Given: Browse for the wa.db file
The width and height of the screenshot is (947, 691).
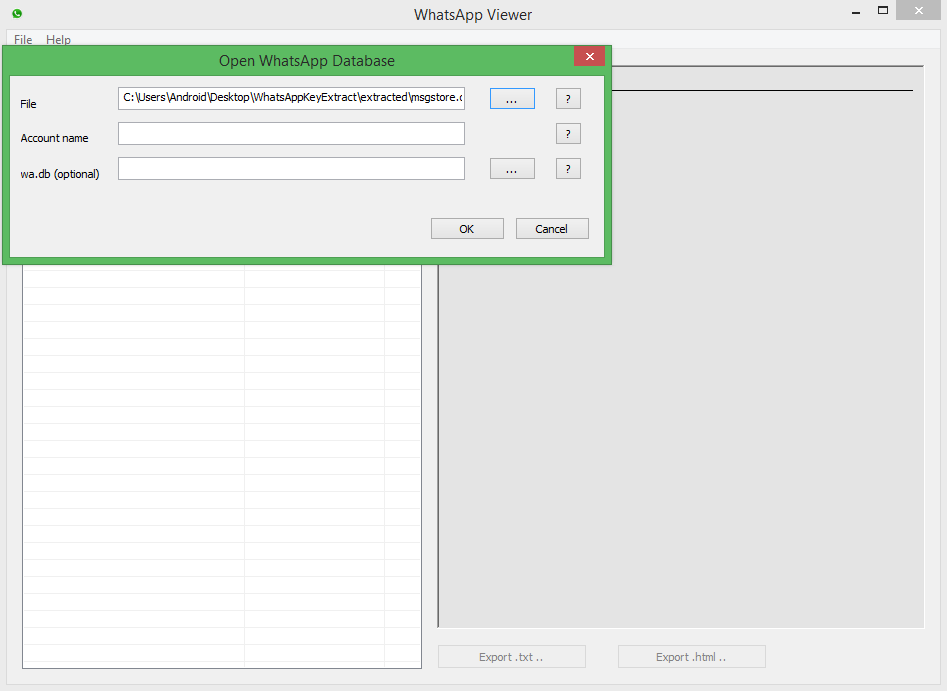Looking at the screenshot, I should point(512,169).
